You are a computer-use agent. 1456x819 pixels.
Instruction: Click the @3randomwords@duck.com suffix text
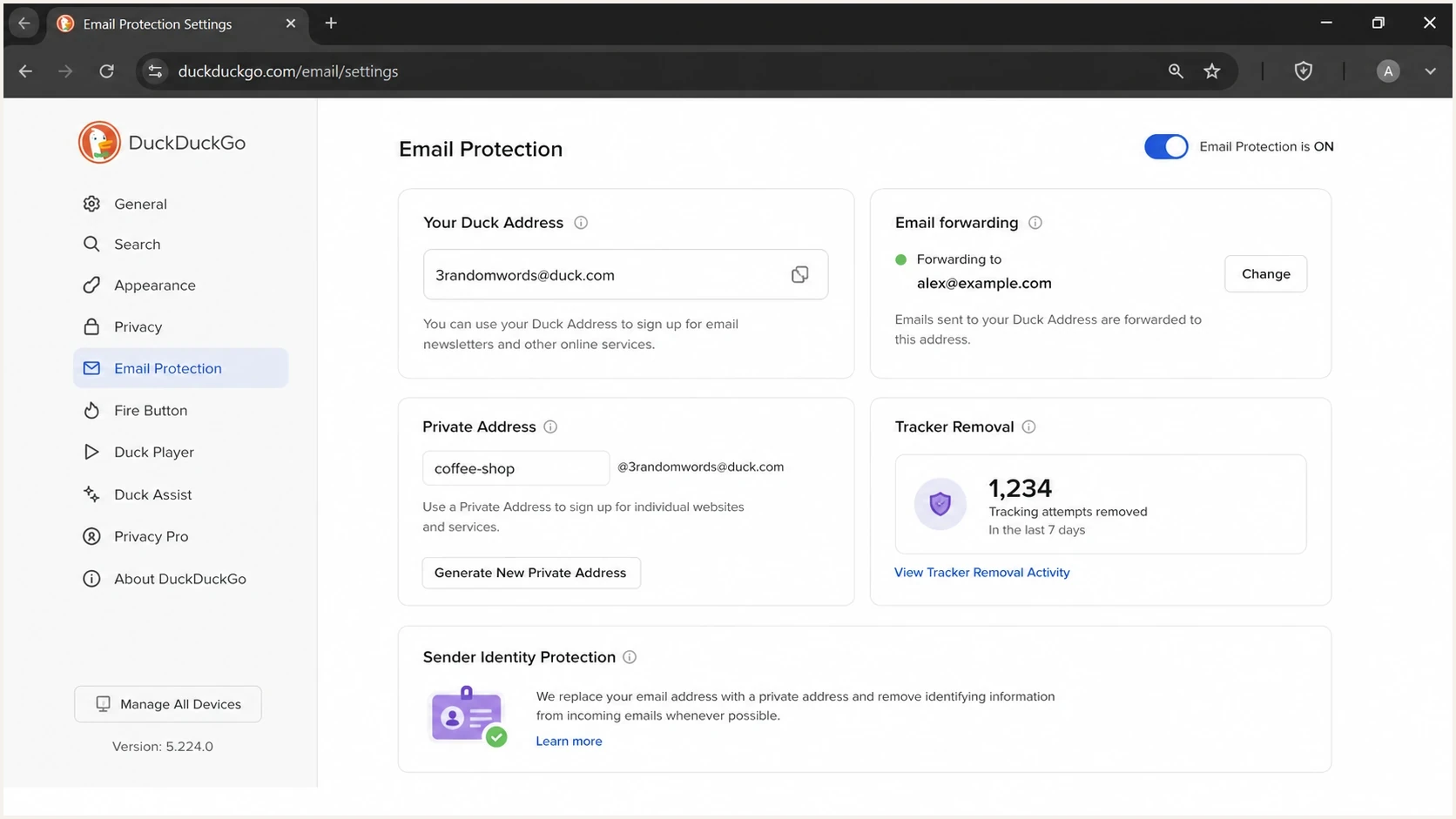(x=700, y=467)
